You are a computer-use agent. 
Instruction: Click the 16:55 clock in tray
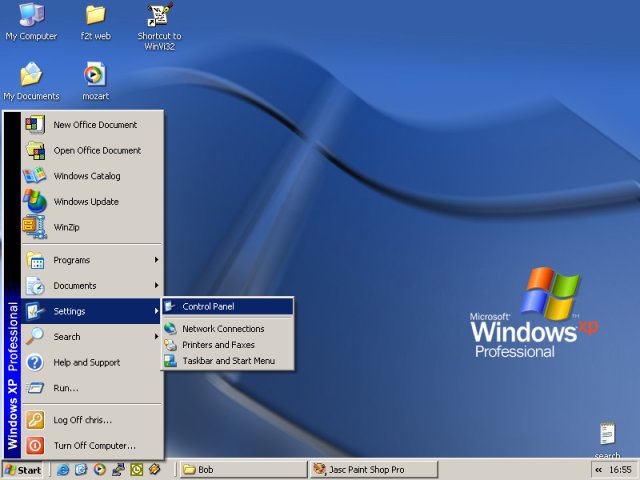[620, 470]
